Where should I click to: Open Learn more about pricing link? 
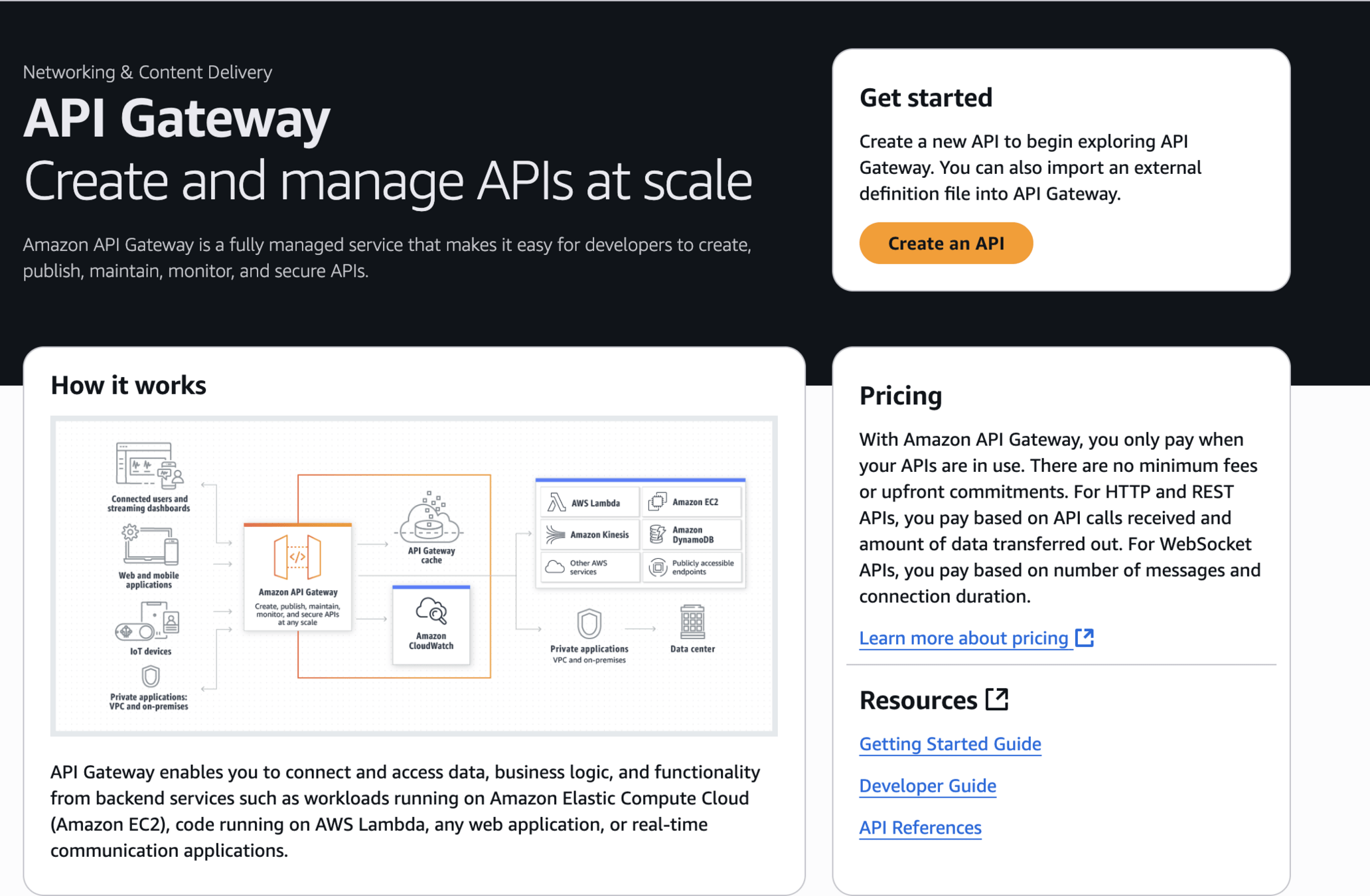coord(963,638)
